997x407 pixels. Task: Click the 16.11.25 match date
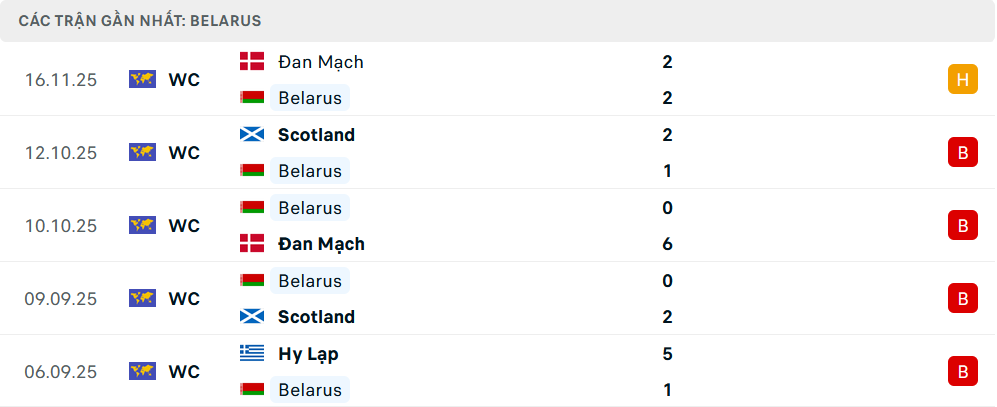coord(61,79)
